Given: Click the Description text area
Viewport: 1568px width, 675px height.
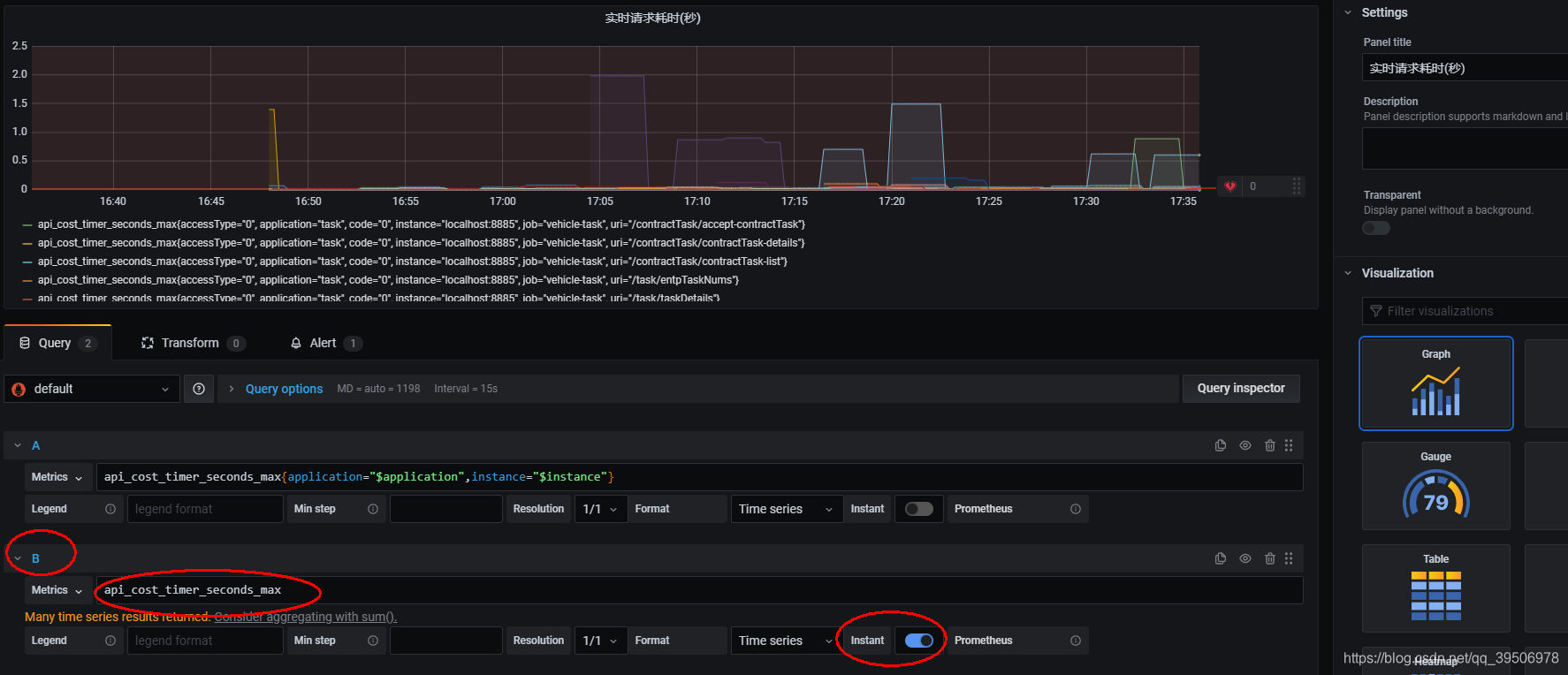Looking at the screenshot, I should coord(1465,148).
